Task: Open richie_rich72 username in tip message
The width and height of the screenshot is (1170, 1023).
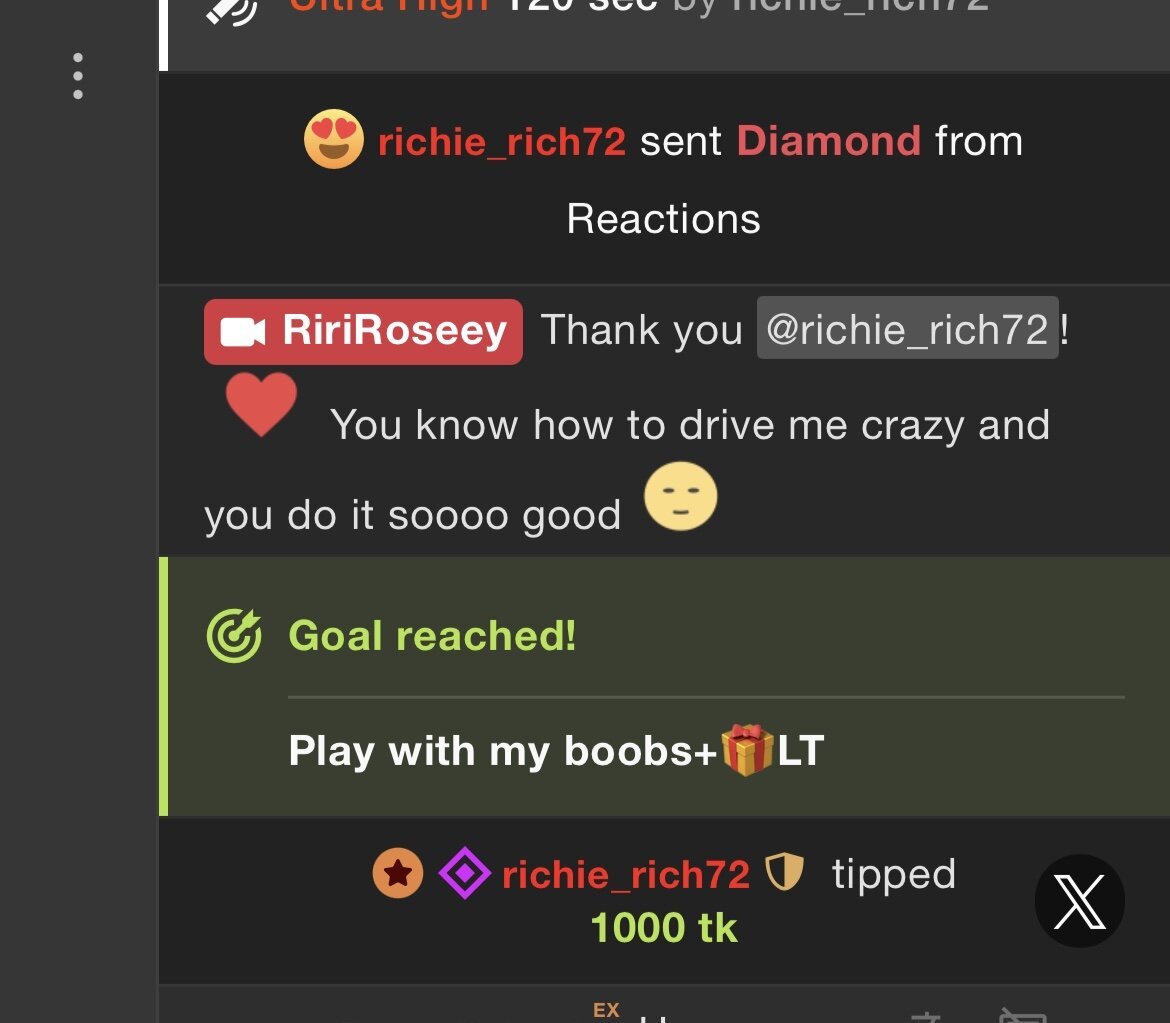Action: (x=625, y=874)
